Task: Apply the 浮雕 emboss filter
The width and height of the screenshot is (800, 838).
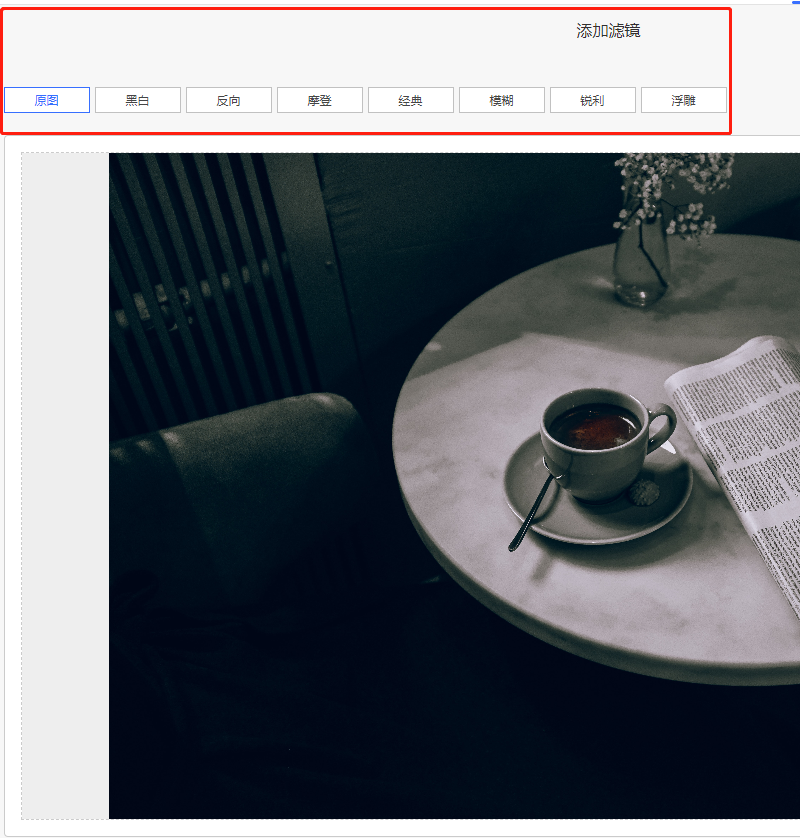Action: [684, 100]
